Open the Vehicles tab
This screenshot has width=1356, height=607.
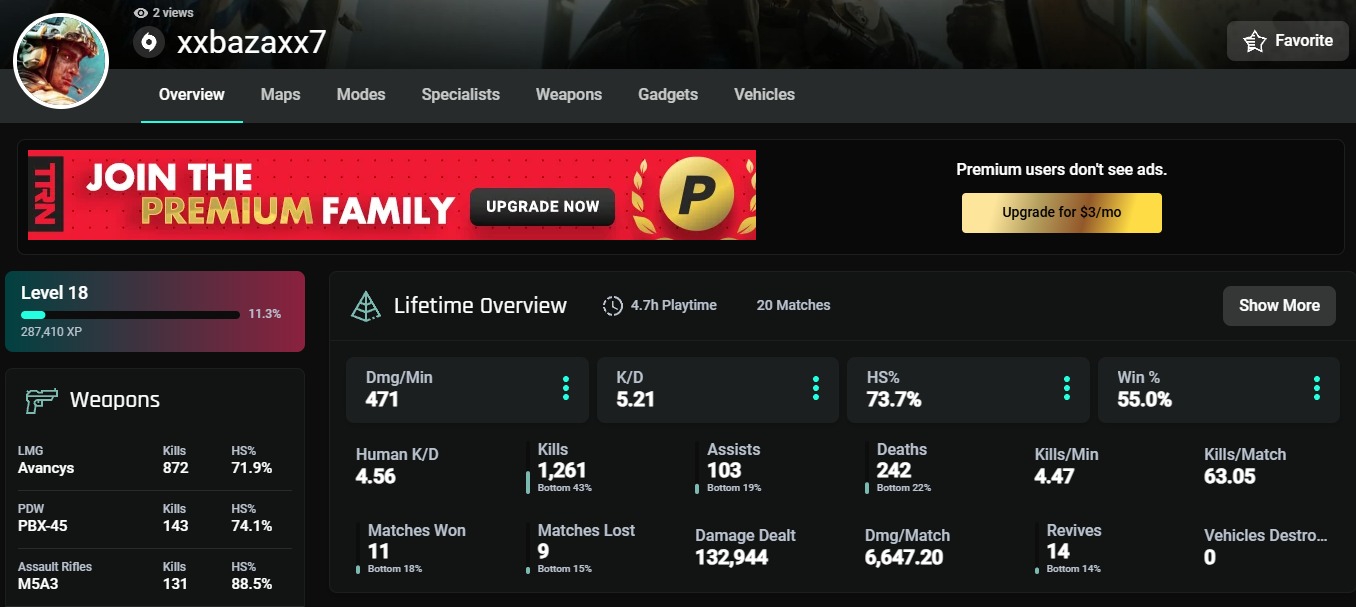(765, 95)
